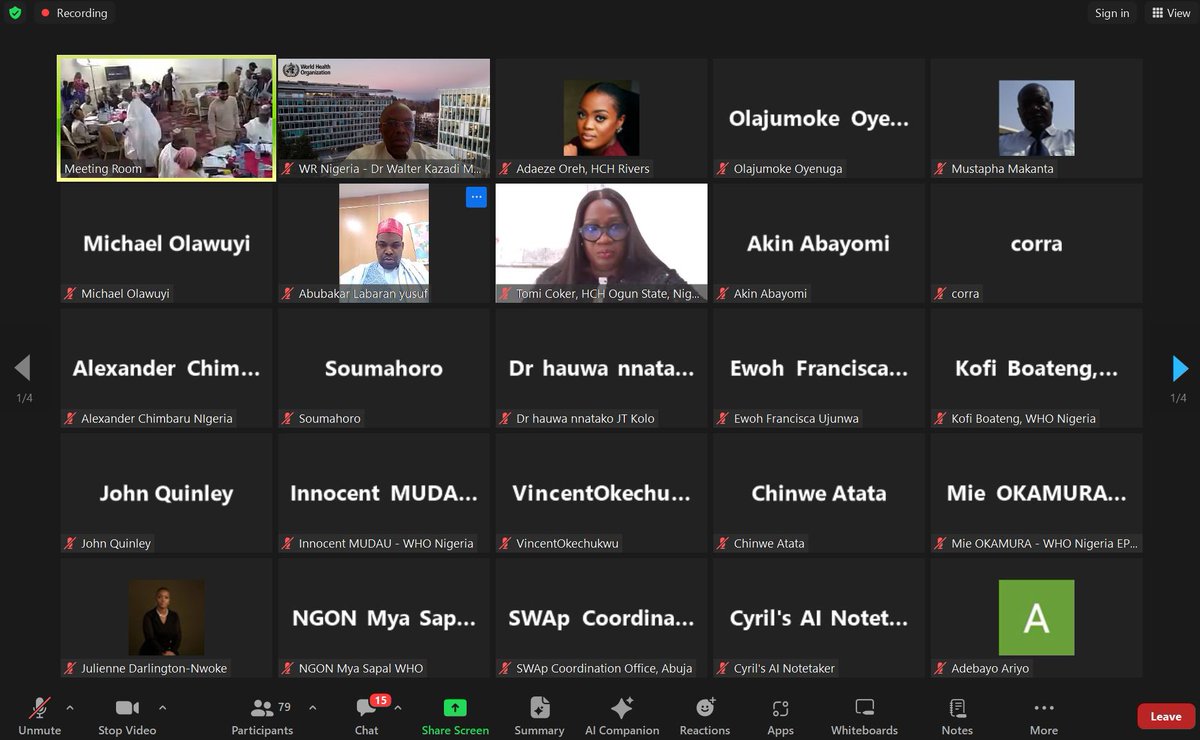The image size is (1200, 740).
Task: Click the Mie OKAMURA - WHO Nigeria tile
Action: [x=1037, y=493]
